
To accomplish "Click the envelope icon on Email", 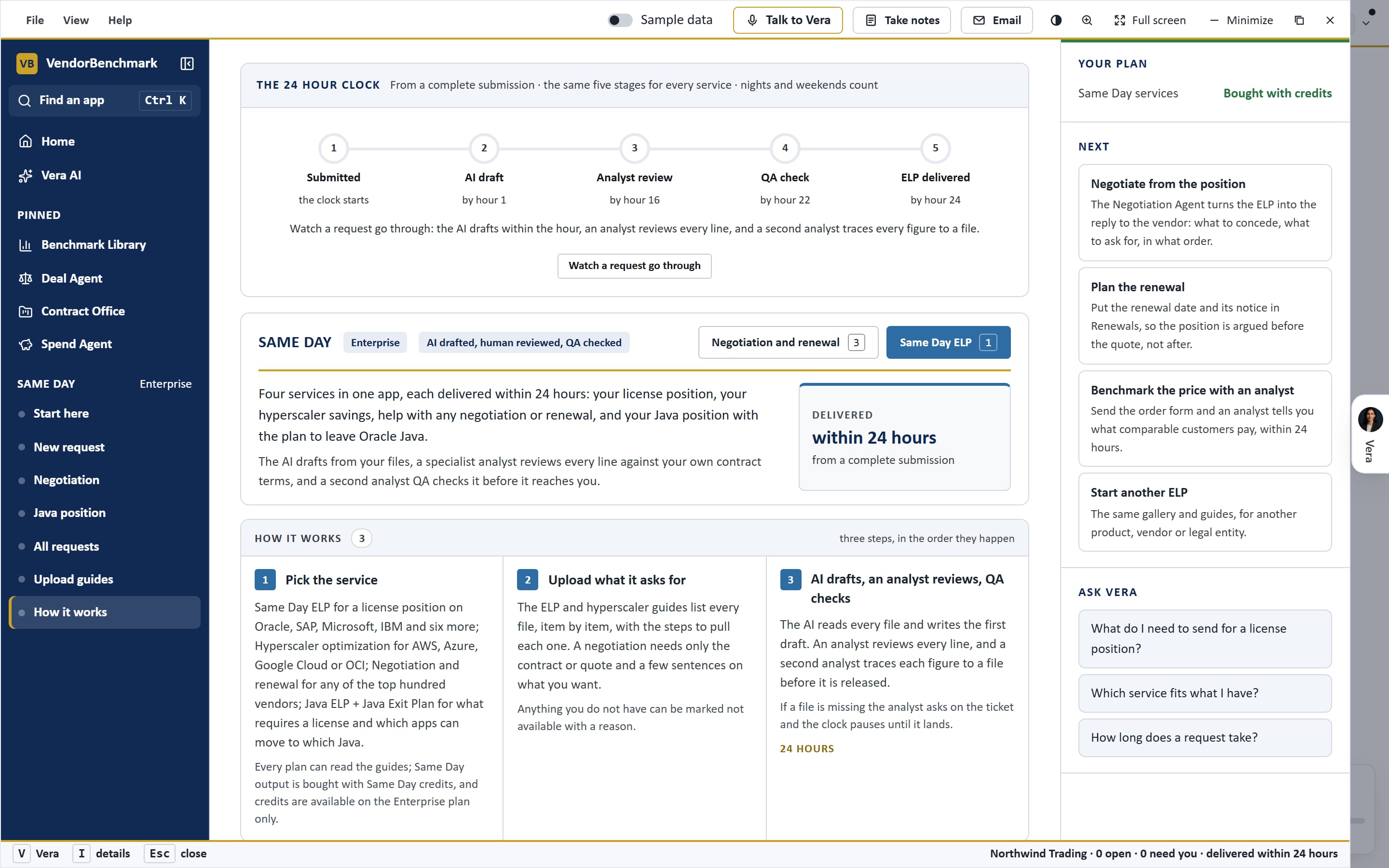I will tap(979, 20).
